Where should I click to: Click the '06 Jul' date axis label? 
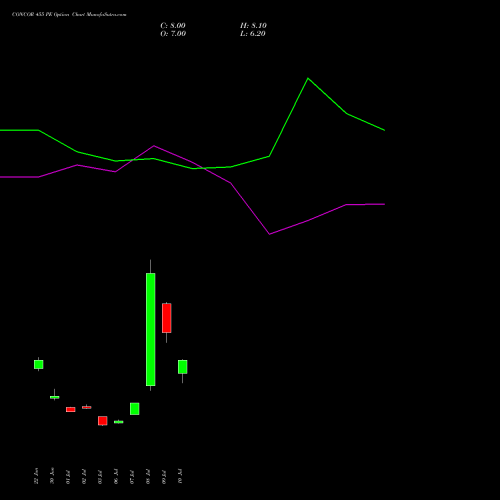point(116,477)
